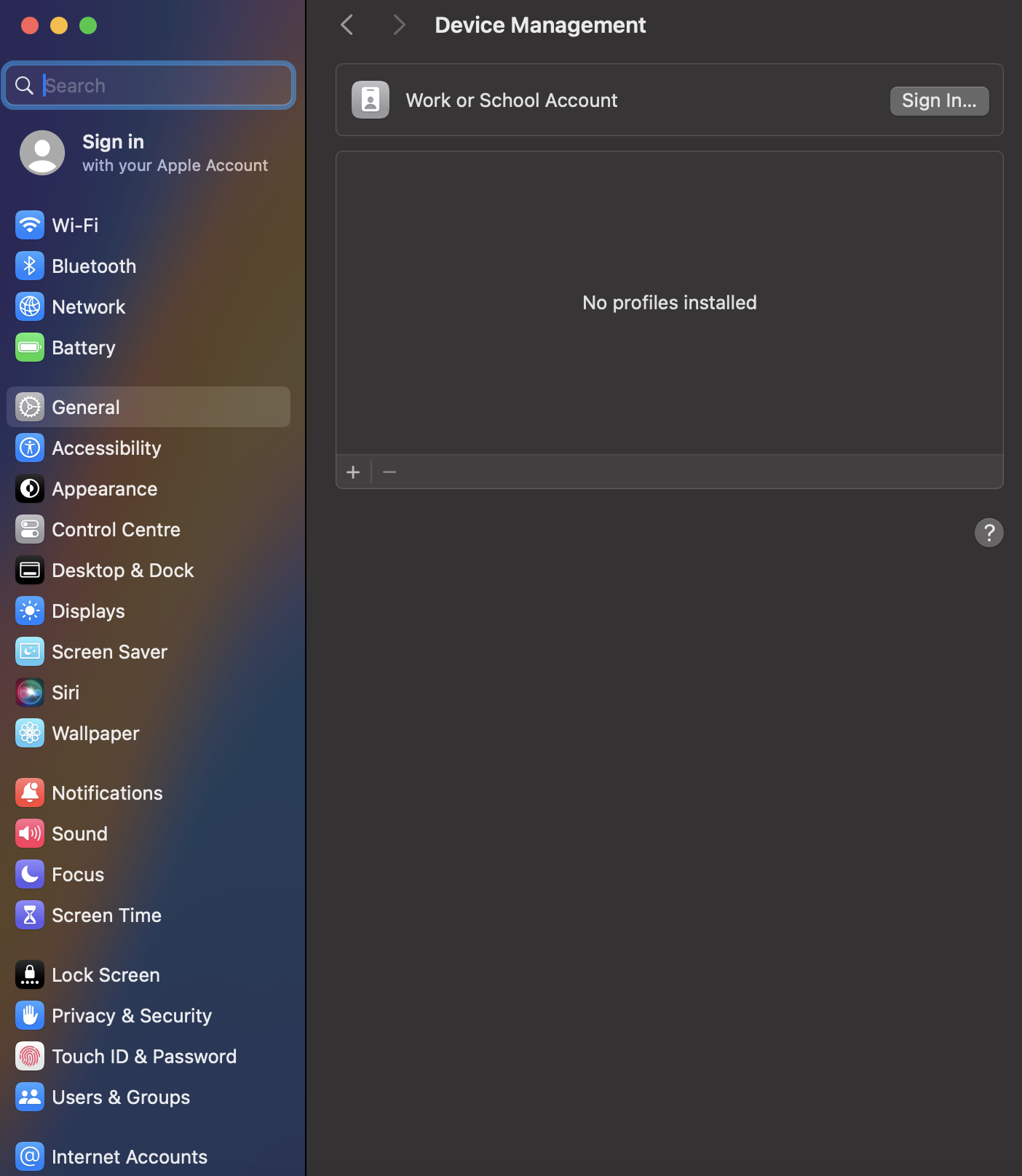Screen dimensions: 1022x1176
Task: Go forward with the right chevron
Action: tap(398, 25)
